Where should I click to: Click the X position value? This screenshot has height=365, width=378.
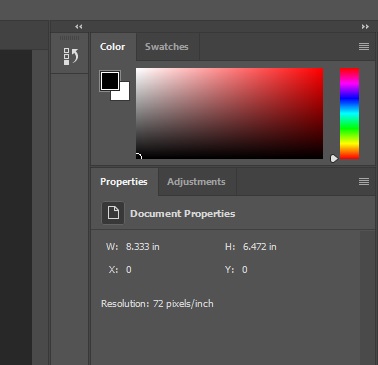point(129,270)
